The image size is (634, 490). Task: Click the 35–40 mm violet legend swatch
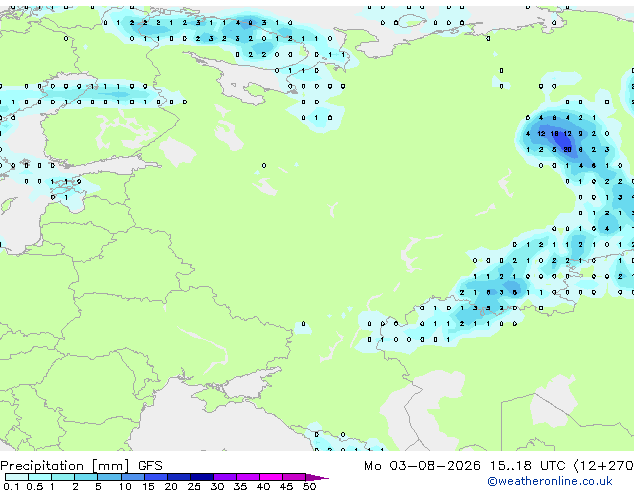click(x=247, y=477)
